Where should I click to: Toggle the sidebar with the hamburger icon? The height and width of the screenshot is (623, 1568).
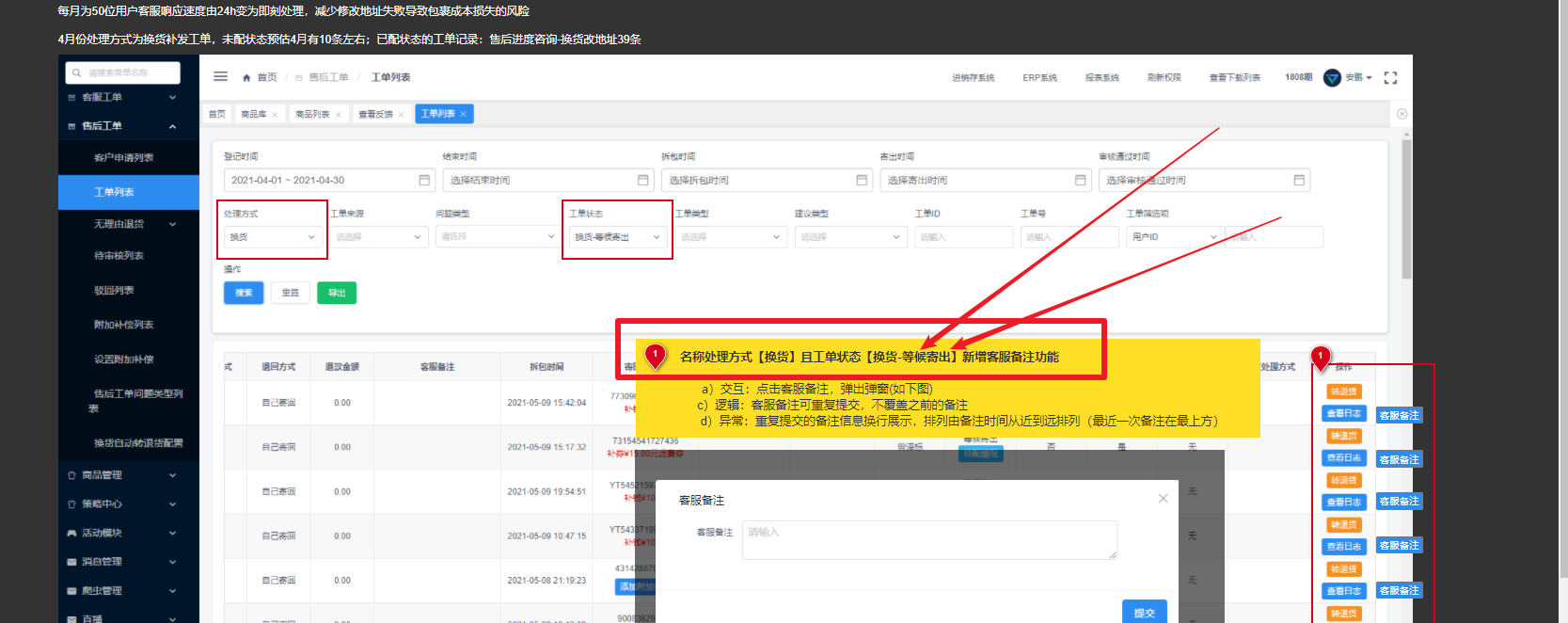coord(220,76)
